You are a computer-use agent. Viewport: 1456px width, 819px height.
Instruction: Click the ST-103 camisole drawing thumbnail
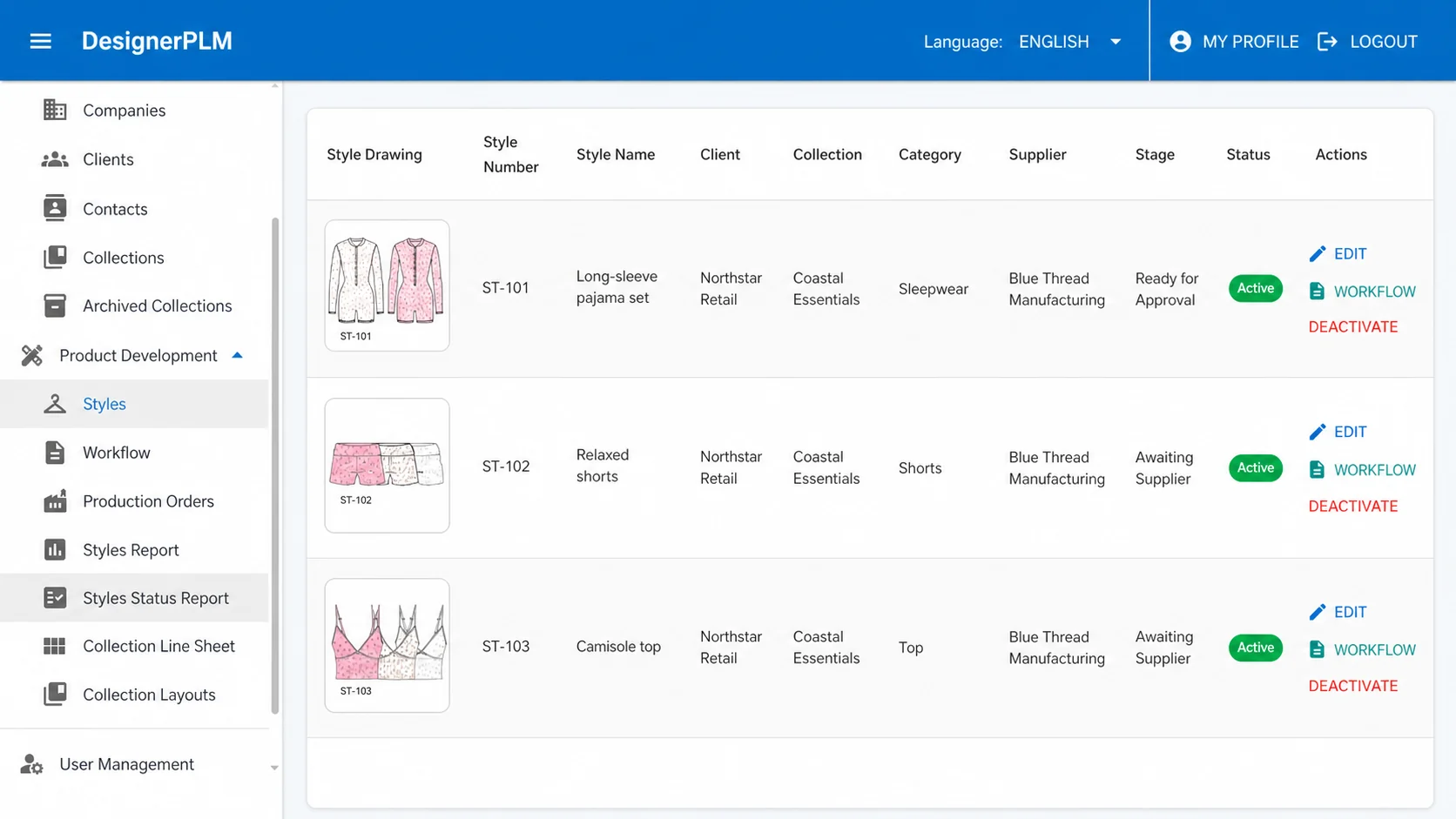pos(388,646)
